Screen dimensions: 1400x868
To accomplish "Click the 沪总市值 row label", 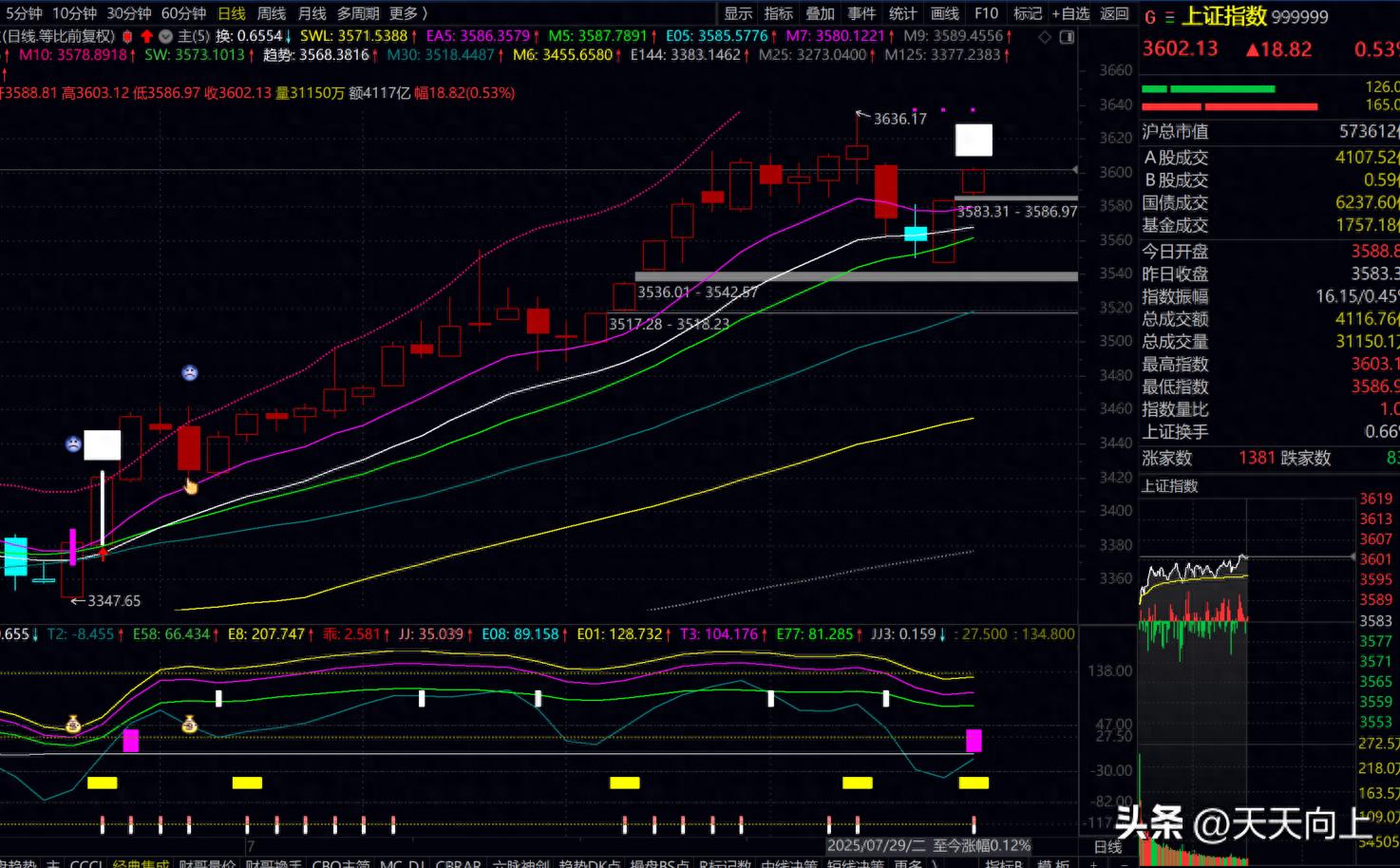I will coord(1175,132).
